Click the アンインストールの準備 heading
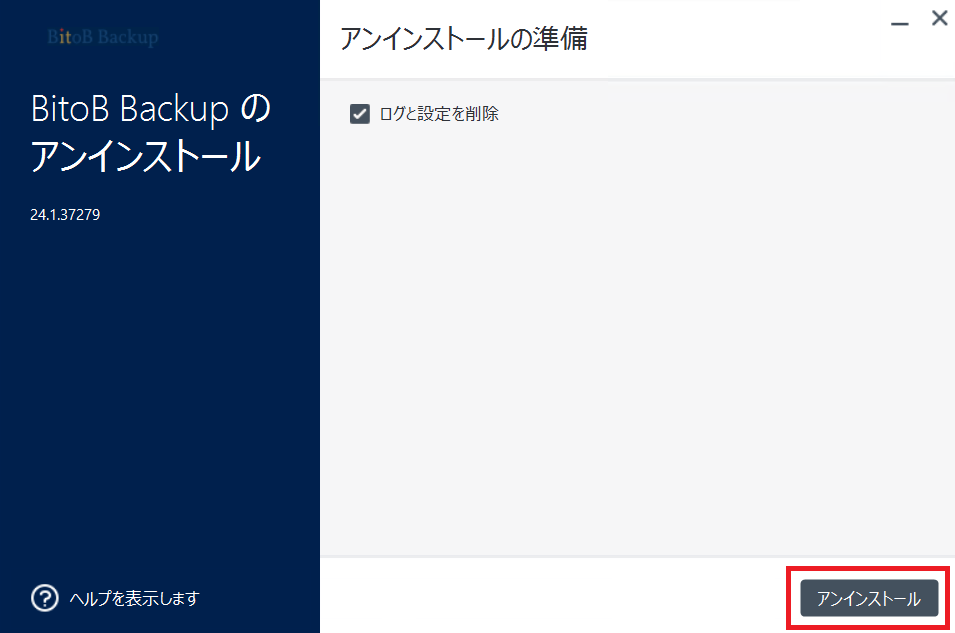The height and width of the screenshot is (633, 955). [x=463, y=38]
